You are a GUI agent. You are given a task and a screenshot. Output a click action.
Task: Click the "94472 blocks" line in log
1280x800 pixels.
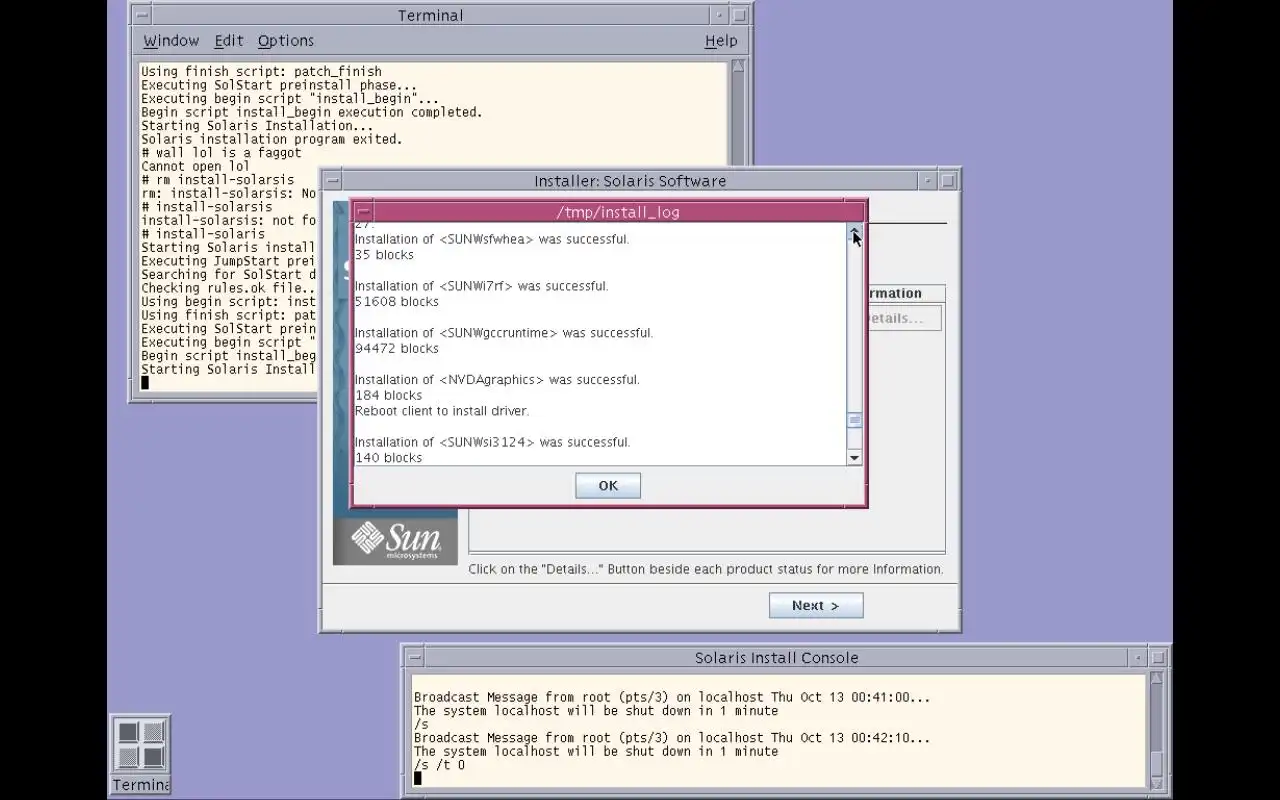pos(397,349)
